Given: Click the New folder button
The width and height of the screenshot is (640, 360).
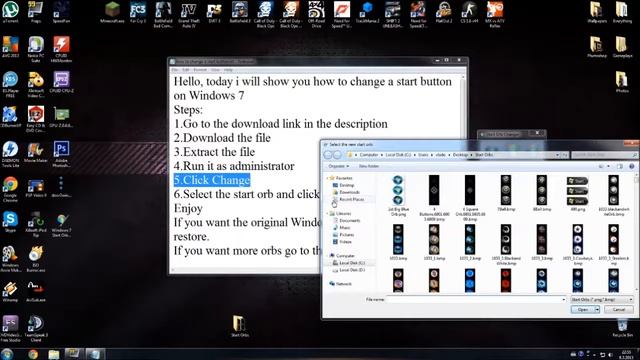Looking at the screenshot, I should point(369,166).
